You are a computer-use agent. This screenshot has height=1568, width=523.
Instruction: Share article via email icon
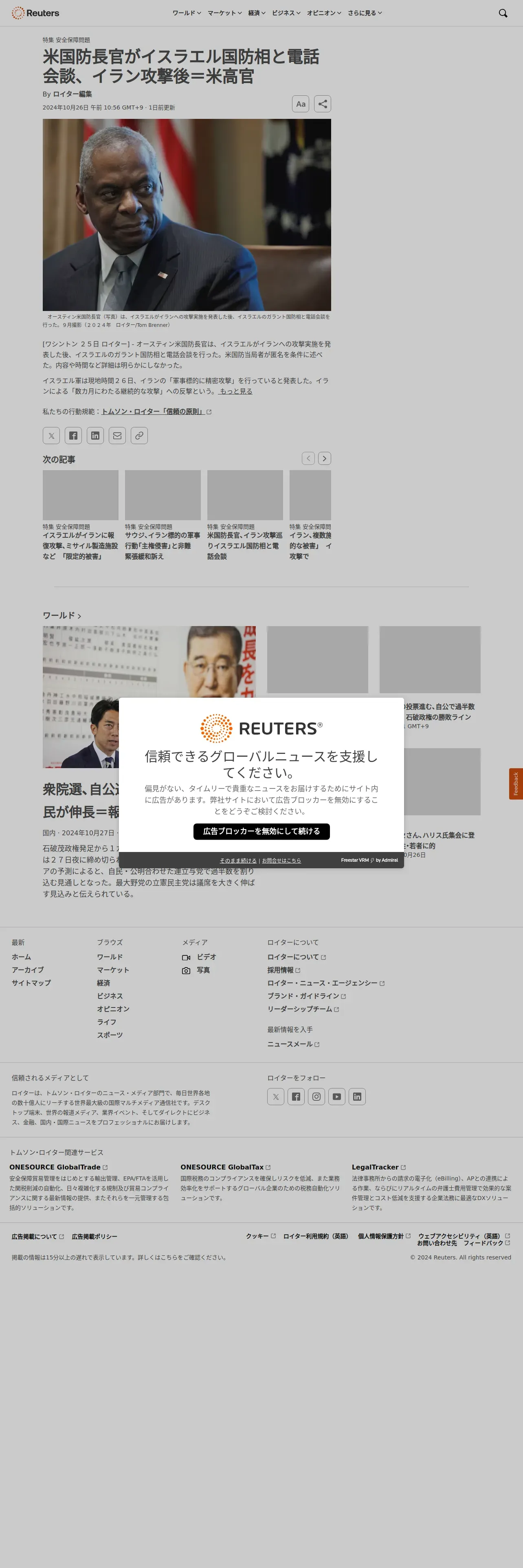(117, 435)
